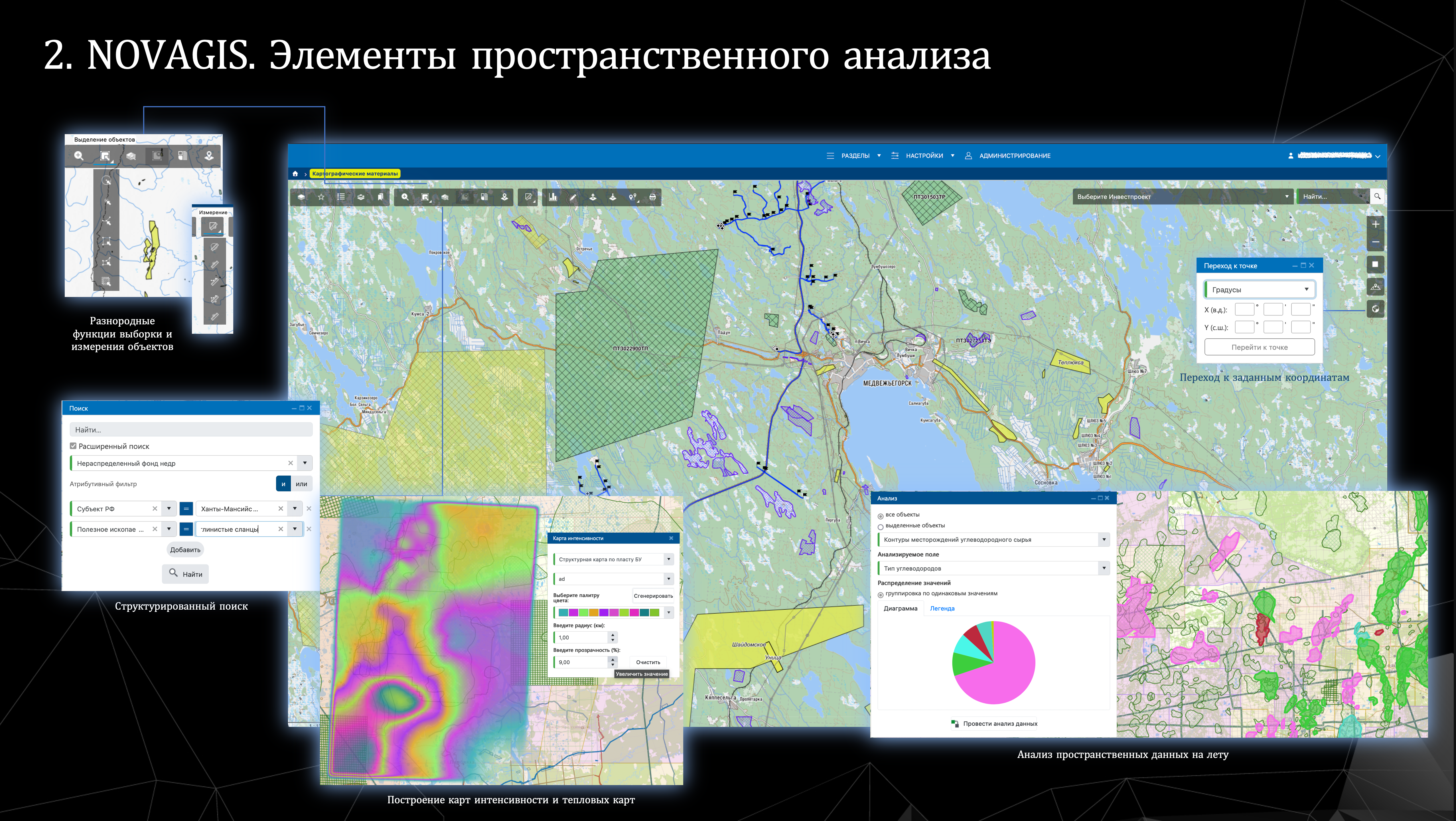Switch to the Легенда tab
This screenshot has width=1456, height=821.
(942, 608)
